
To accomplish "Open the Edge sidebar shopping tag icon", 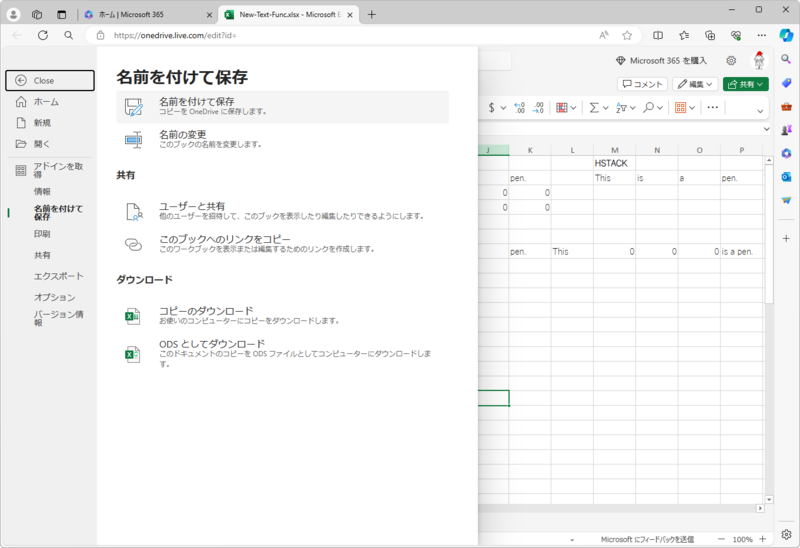I will [x=786, y=83].
